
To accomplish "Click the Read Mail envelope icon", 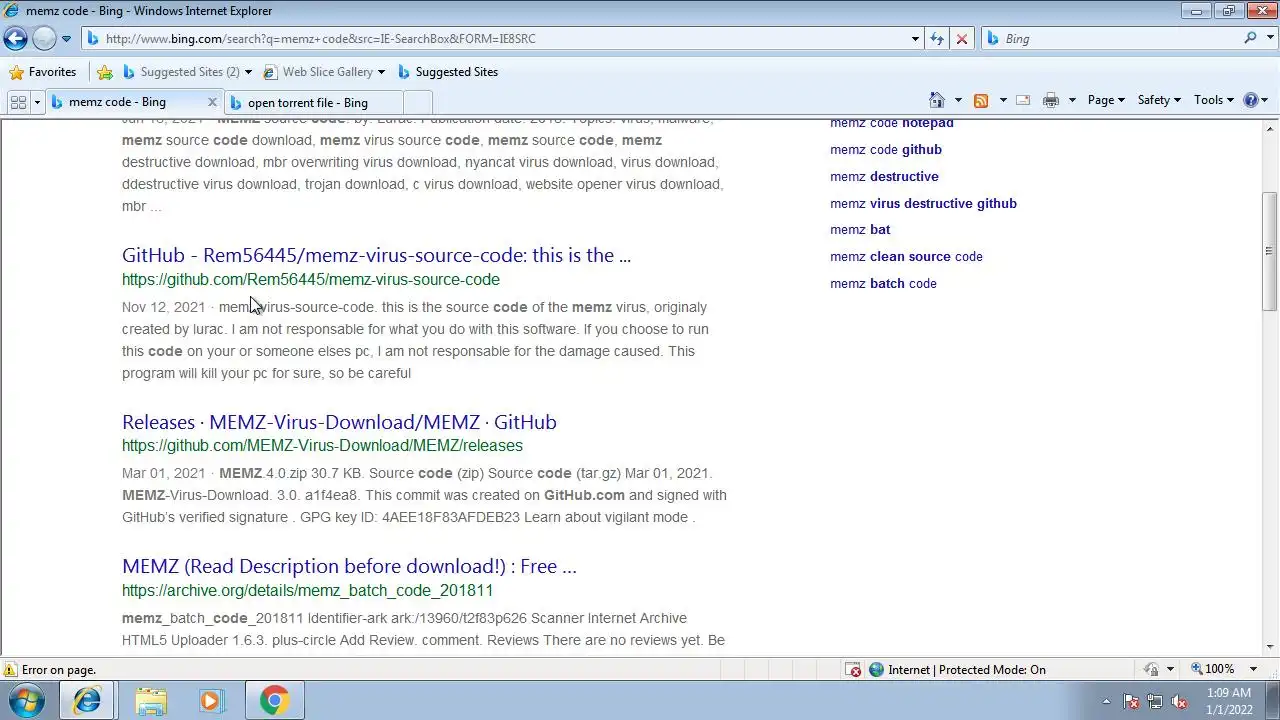I will (1023, 100).
